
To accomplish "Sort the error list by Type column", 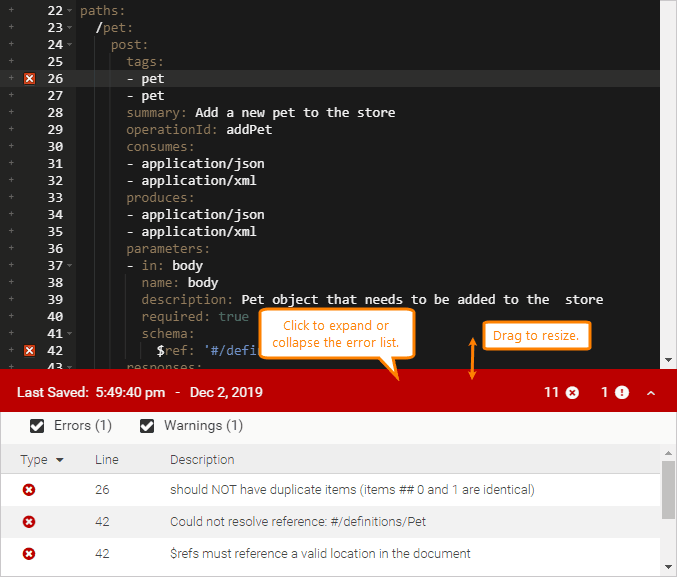I will (x=42, y=460).
